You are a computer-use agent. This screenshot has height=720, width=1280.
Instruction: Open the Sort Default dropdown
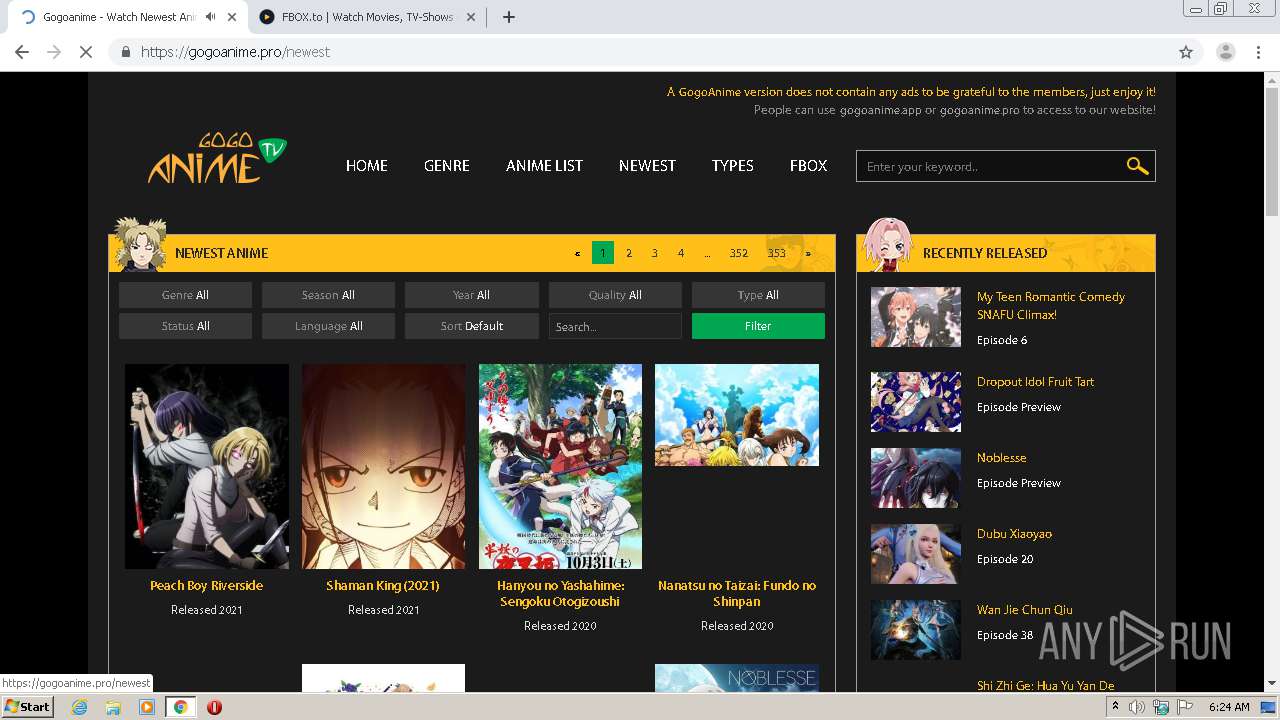click(471, 326)
